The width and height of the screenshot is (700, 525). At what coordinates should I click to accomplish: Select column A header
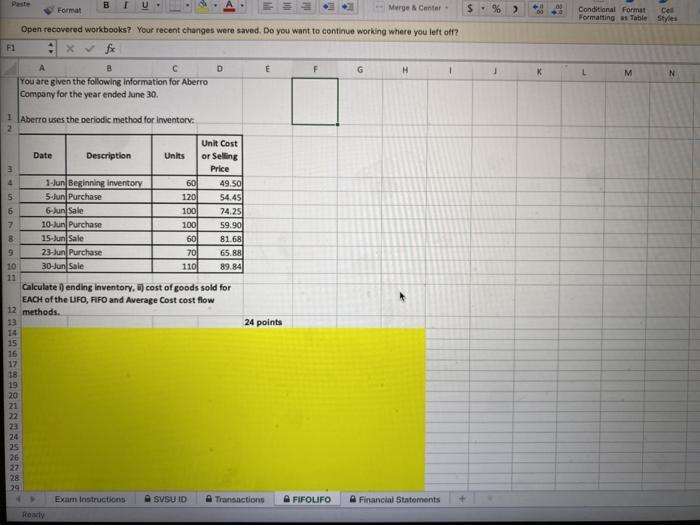tap(42, 68)
